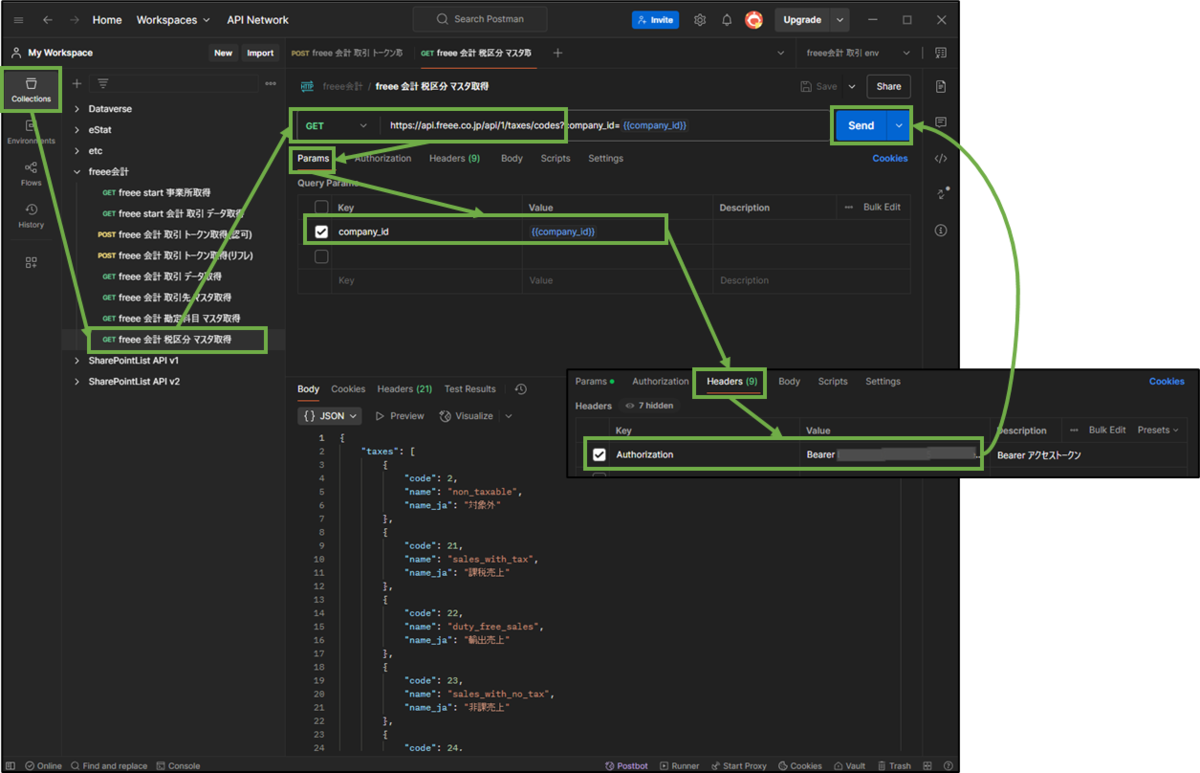Open response history clock icon

click(x=520, y=389)
